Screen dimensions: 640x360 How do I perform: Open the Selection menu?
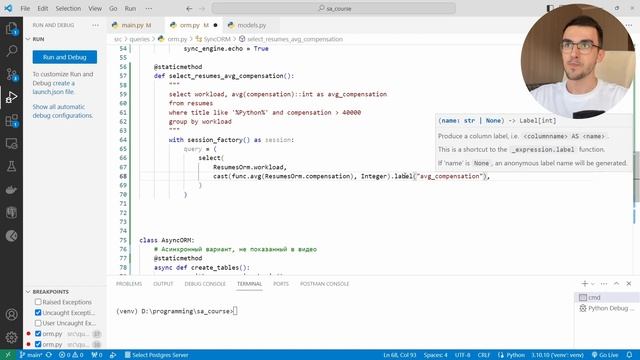[x=68, y=8]
